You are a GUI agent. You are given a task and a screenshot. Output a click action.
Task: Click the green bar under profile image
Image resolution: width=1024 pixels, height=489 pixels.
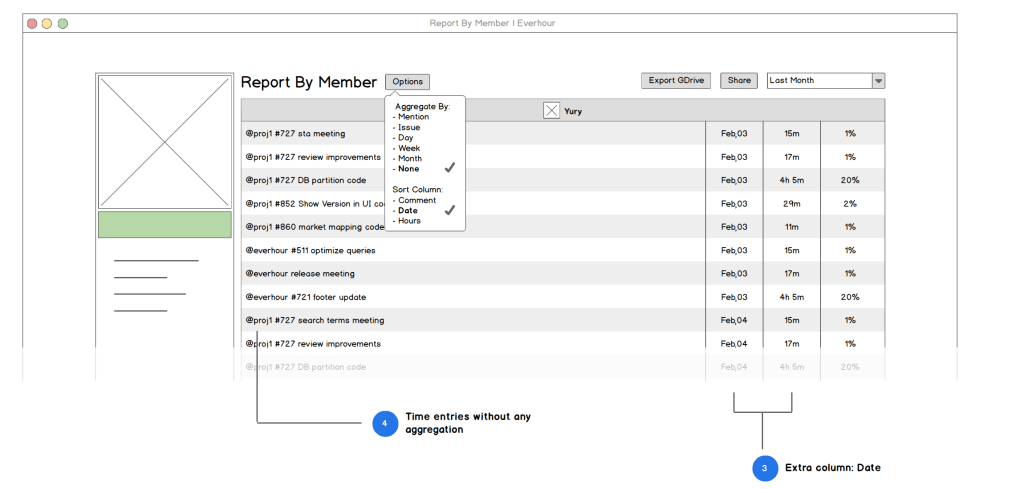pyautogui.click(x=165, y=224)
